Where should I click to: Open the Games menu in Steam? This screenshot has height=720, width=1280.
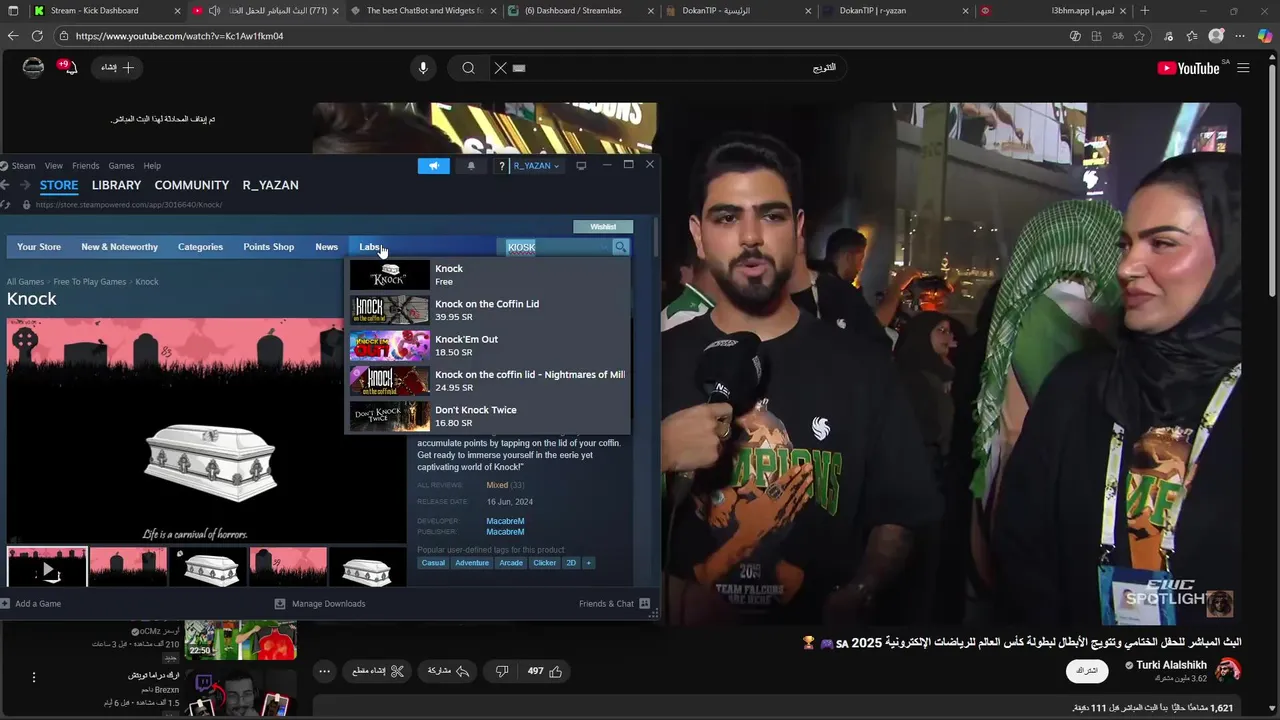pyautogui.click(x=121, y=166)
